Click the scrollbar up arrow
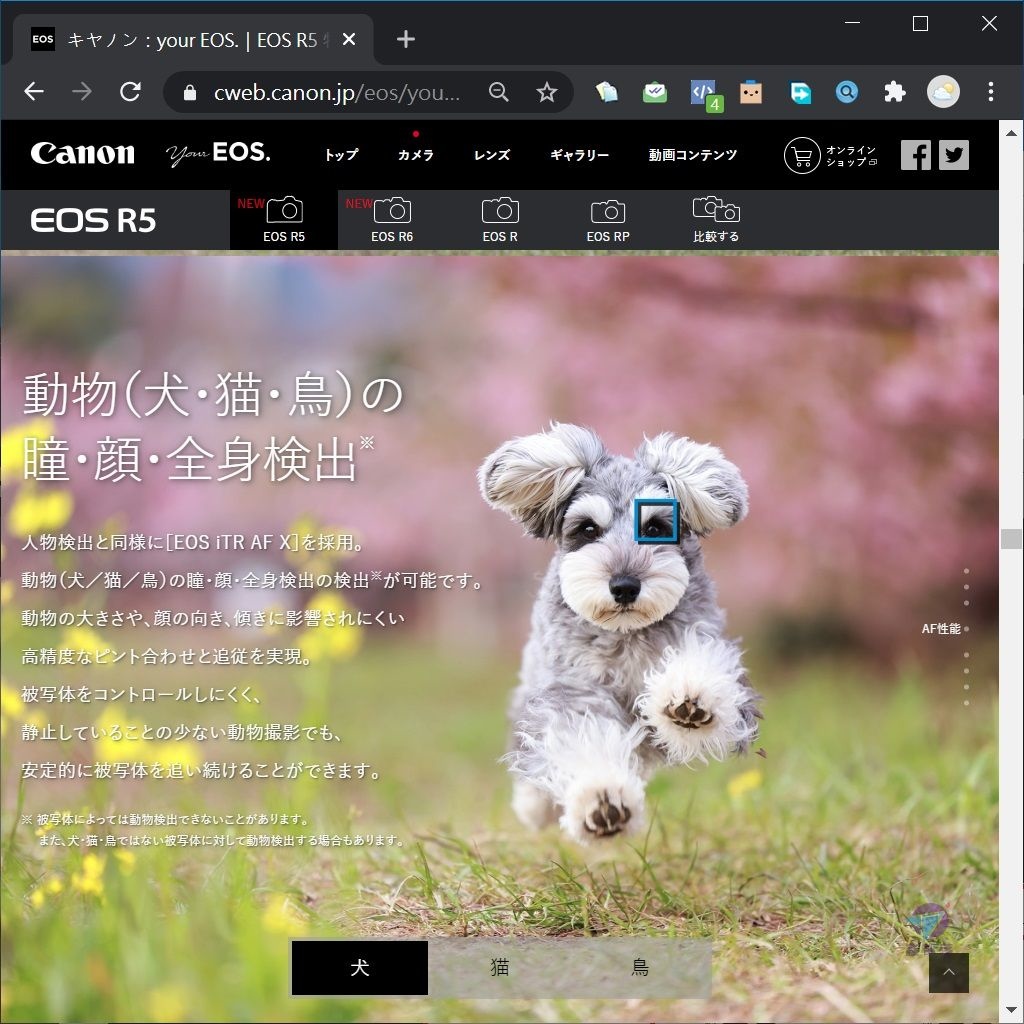This screenshot has width=1024, height=1024. coord(1012,133)
